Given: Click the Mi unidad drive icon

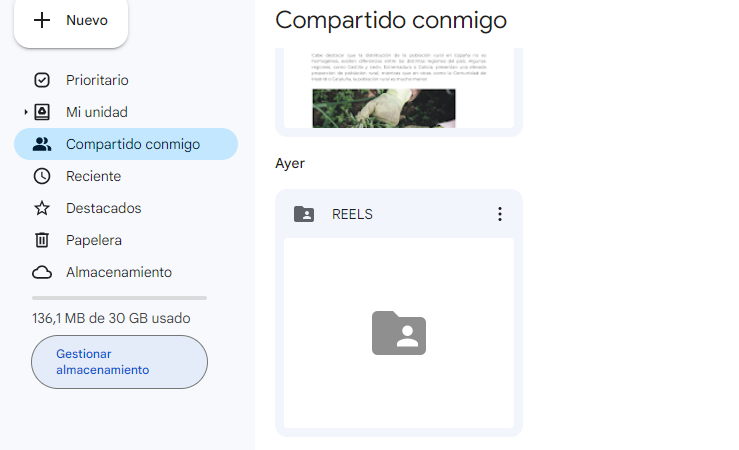Looking at the screenshot, I should click(42, 112).
